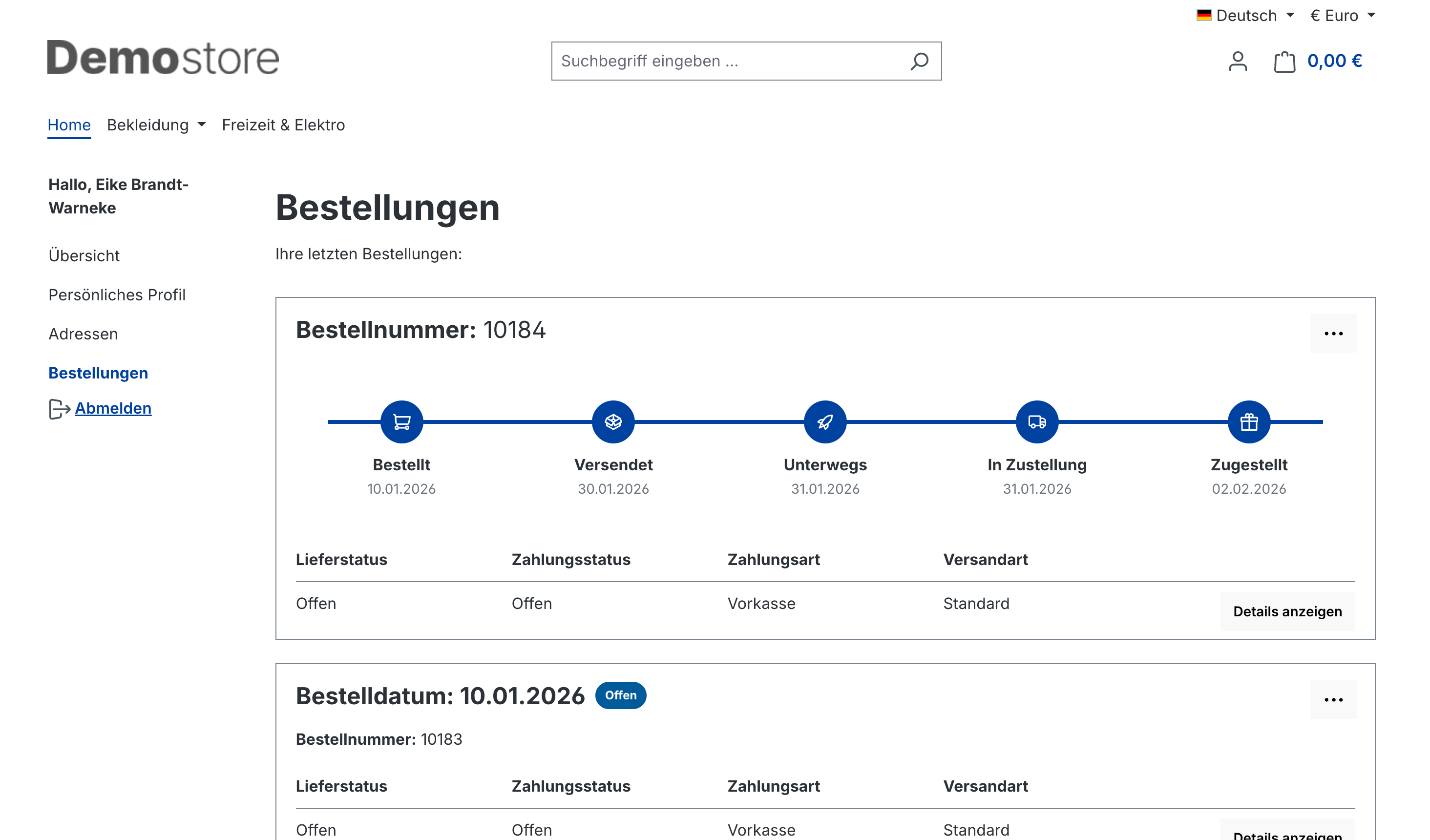
Task: Click the German flag icon
Action: [1203, 15]
